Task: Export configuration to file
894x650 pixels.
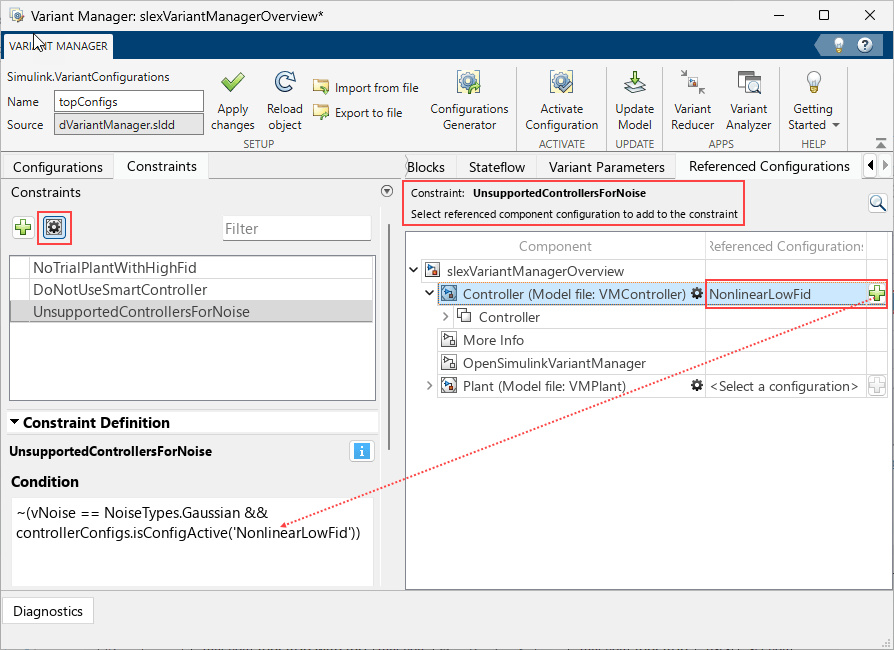Action: pyautogui.click(x=358, y=112)
